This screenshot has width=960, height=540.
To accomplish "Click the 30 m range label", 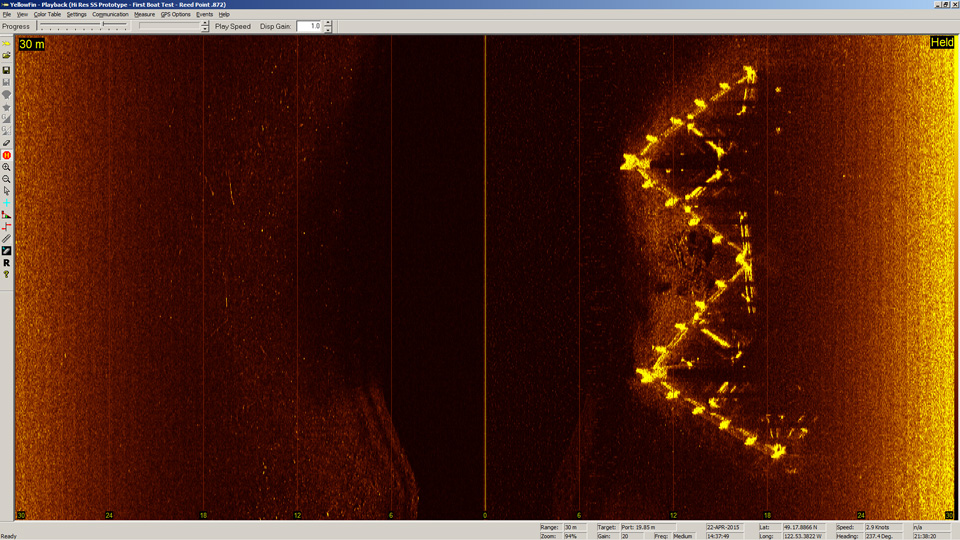I will pyautogui.click(x=32, y=45).
